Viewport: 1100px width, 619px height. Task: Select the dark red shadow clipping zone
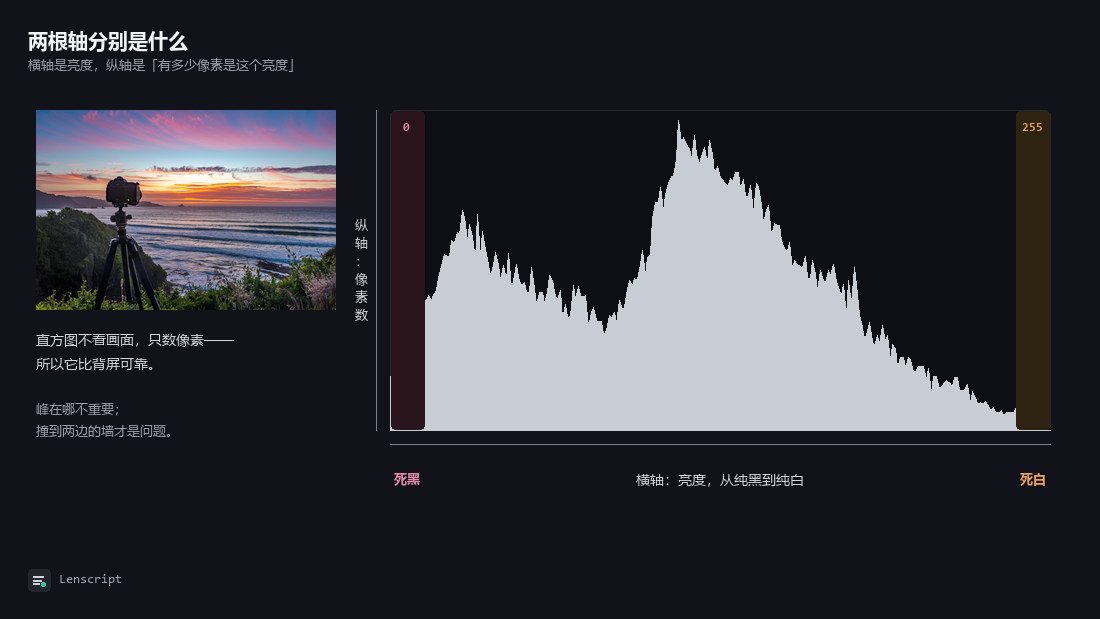click(408, 270)
